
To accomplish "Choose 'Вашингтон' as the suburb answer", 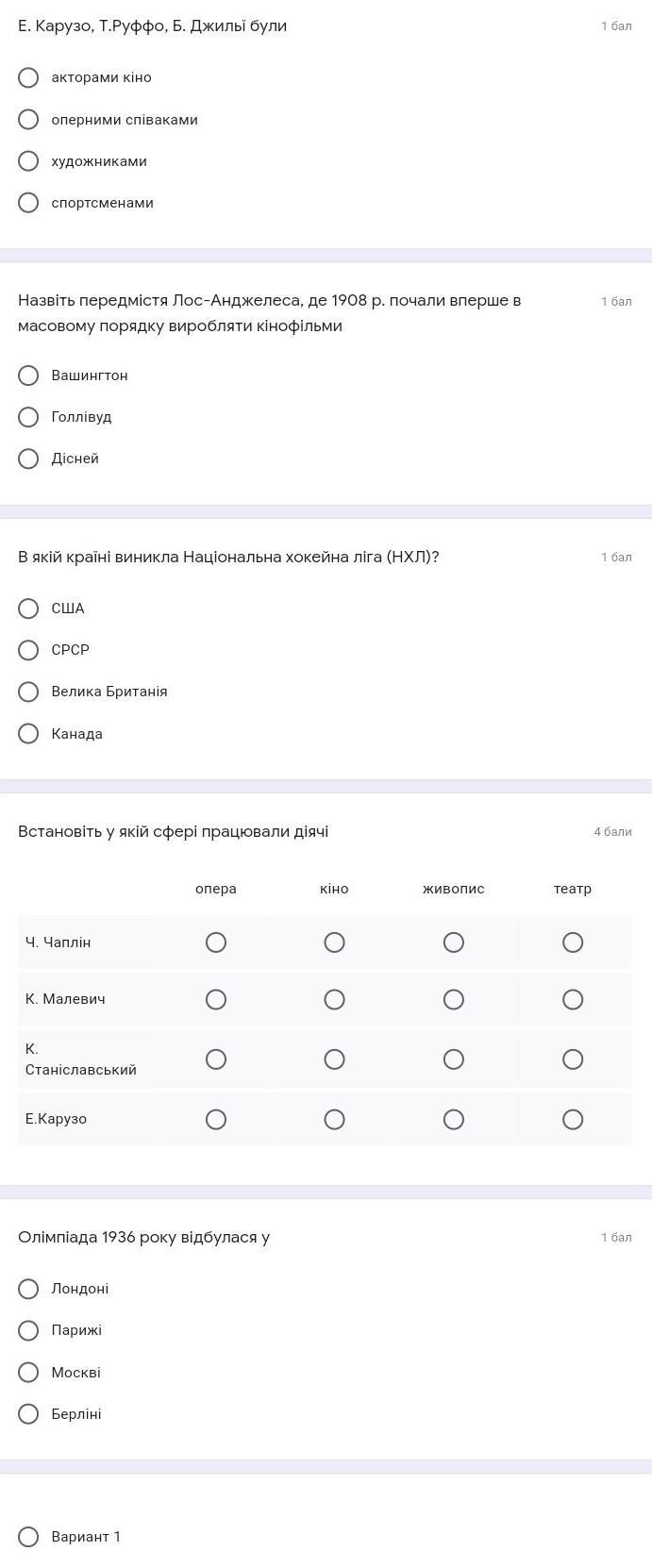I will (x=28, y=375).
